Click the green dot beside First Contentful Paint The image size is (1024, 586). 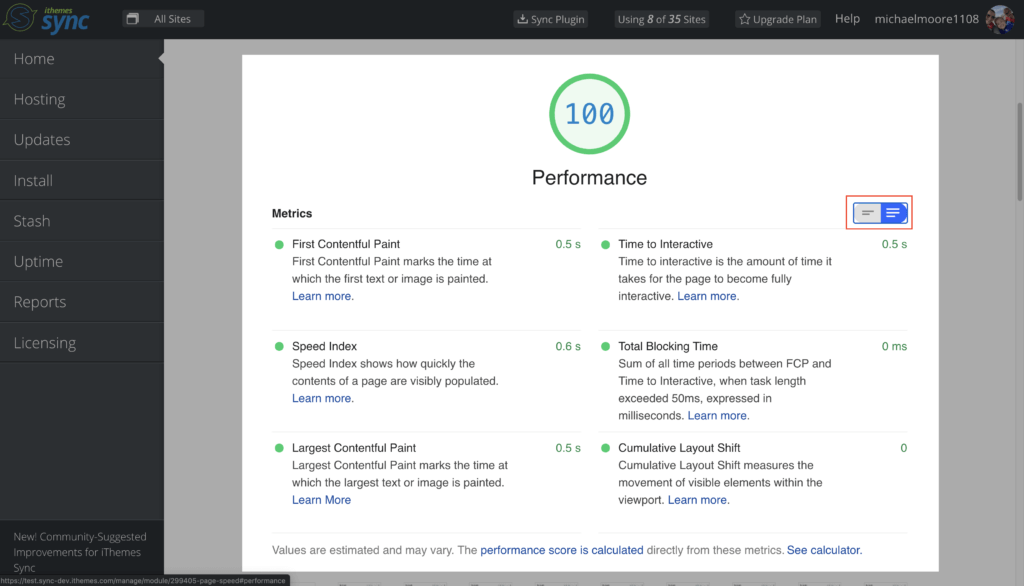point(279,244)
